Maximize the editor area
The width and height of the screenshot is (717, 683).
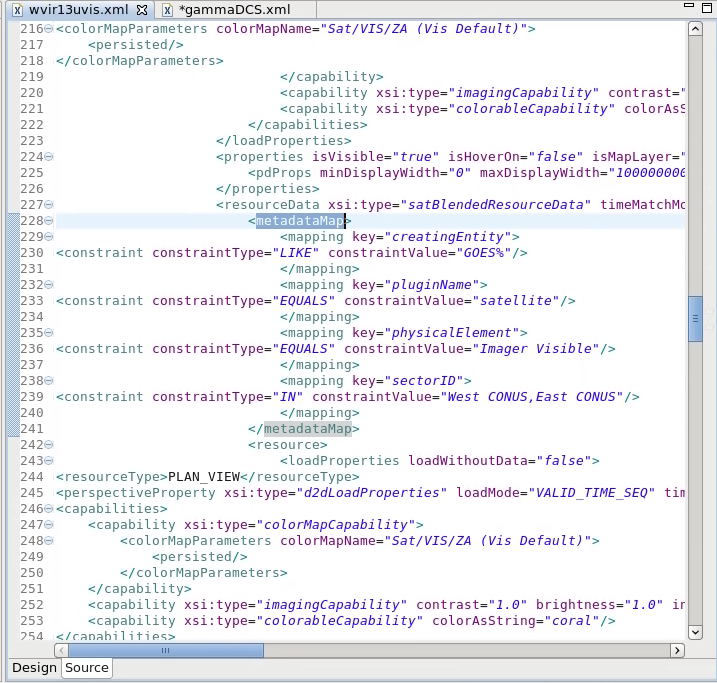click(x=707, y=7)
